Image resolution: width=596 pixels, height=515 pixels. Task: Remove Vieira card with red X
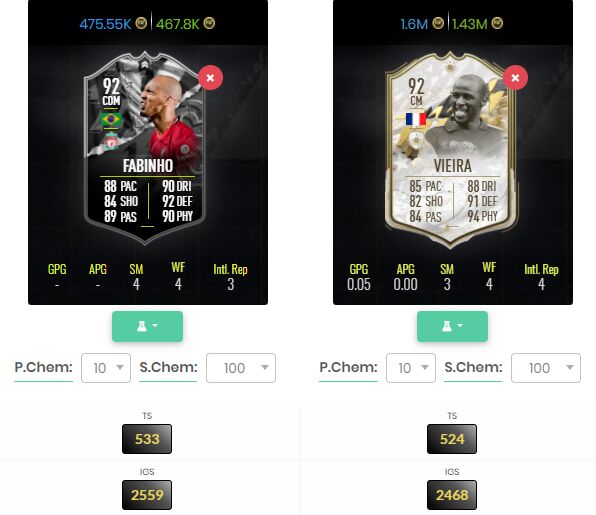[x=515, y=78]
